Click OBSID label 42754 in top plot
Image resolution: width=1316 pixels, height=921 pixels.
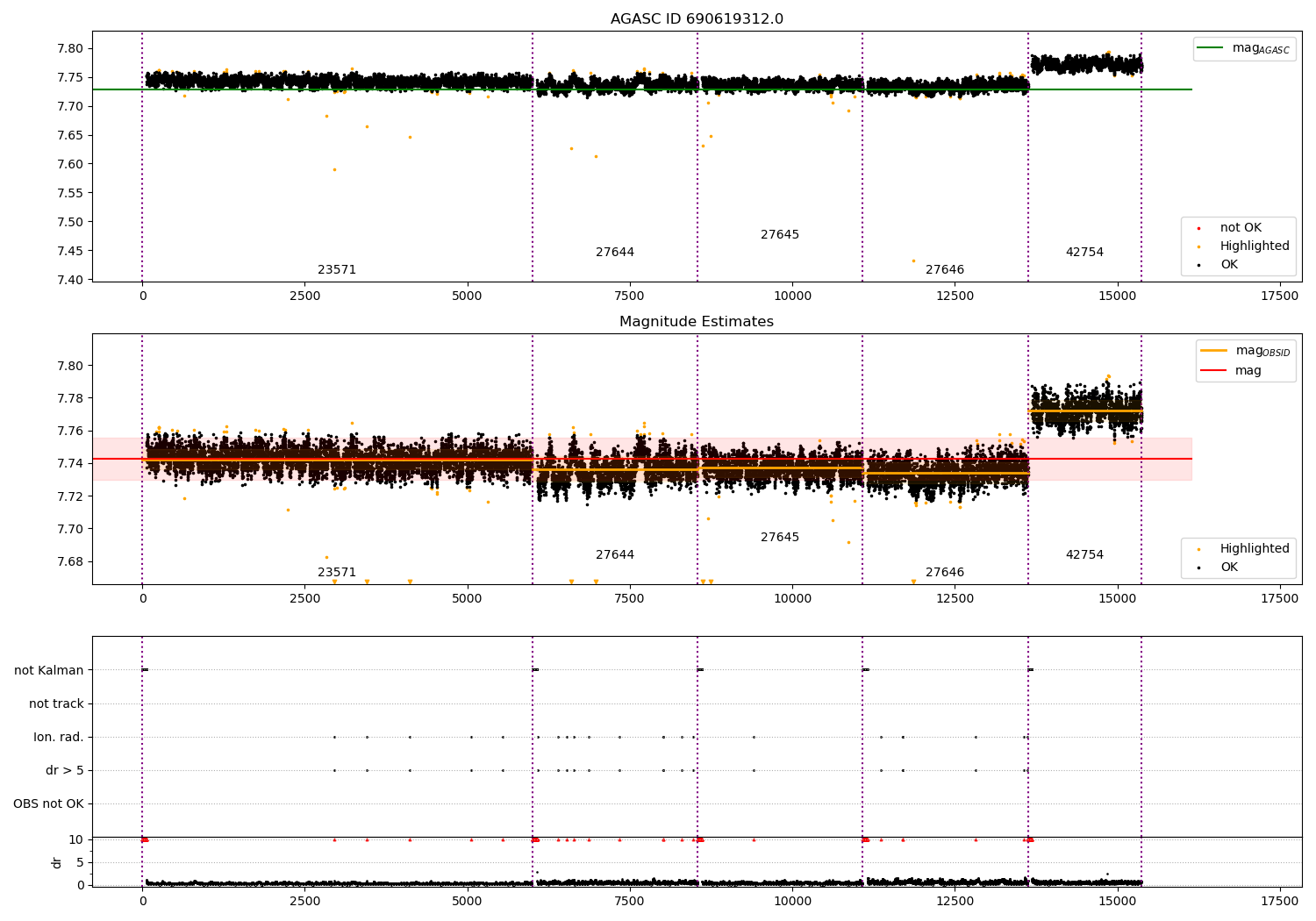(1084, 253)
